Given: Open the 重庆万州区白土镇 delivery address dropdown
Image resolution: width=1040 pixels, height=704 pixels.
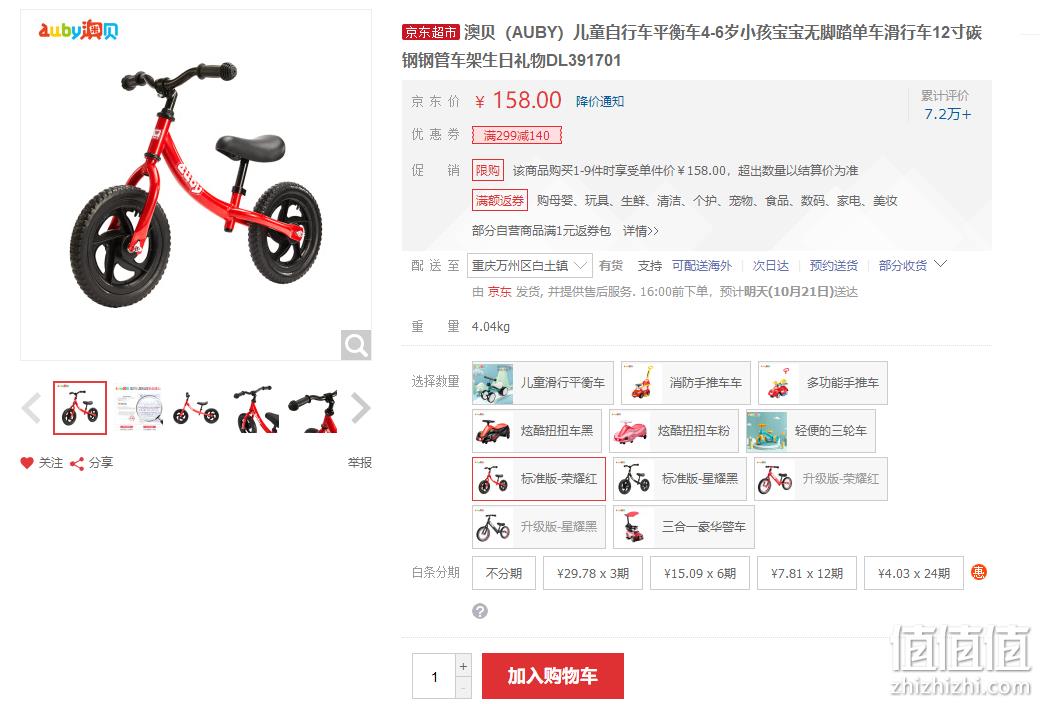Looking at the screenshot, I should coord(529,265).
